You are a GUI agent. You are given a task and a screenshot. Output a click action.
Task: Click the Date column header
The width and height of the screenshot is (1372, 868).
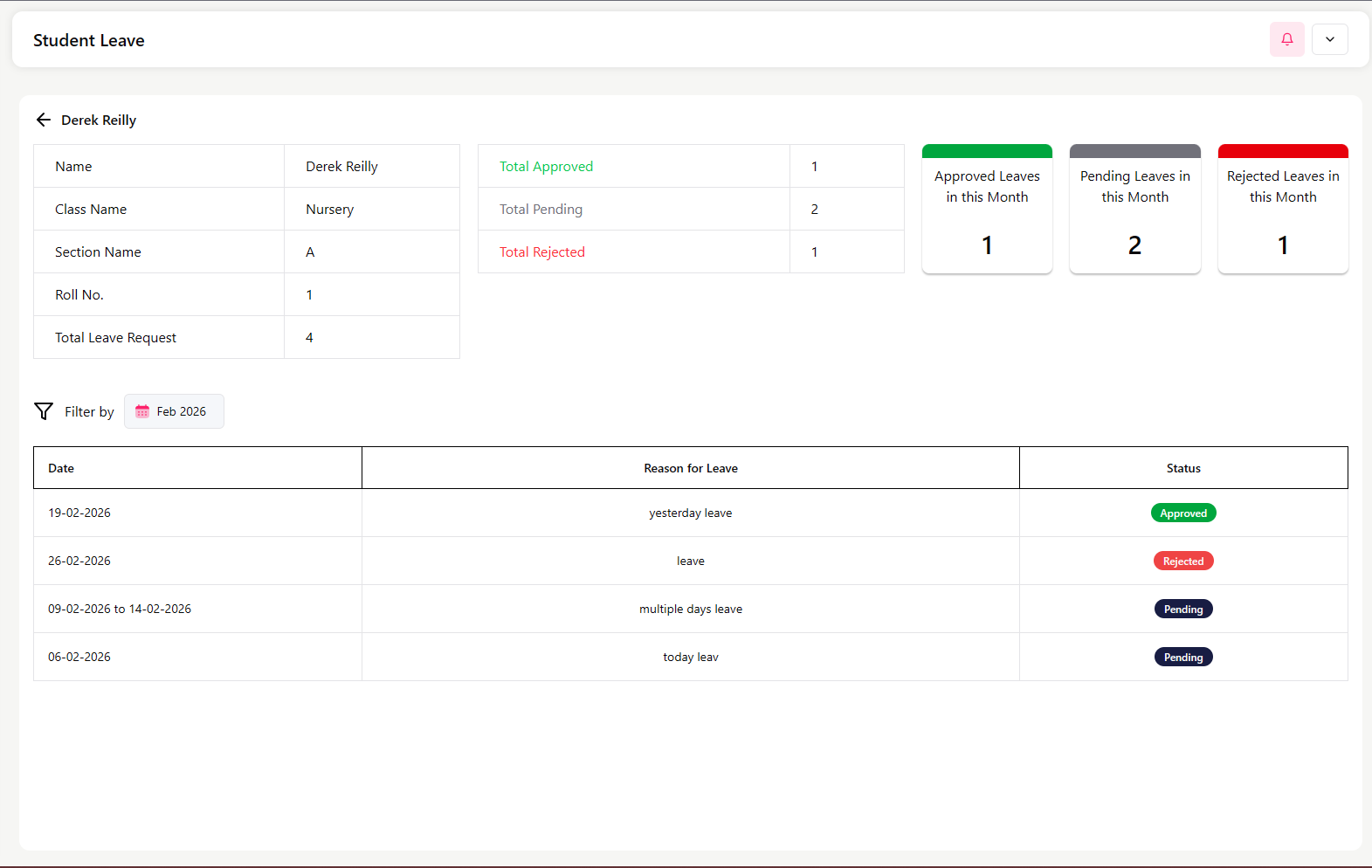(x=61, y=468)
